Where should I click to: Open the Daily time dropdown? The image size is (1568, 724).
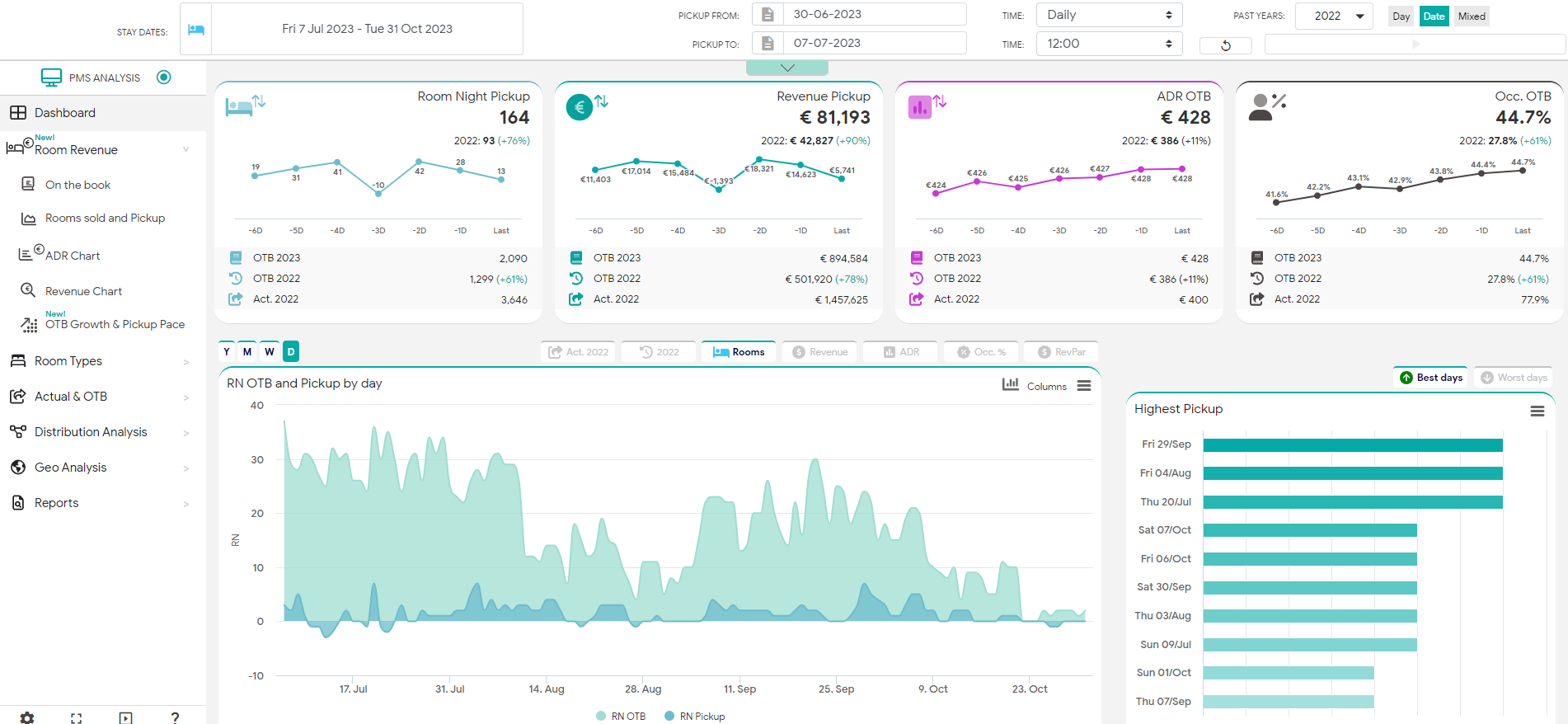click(1108, 15)
